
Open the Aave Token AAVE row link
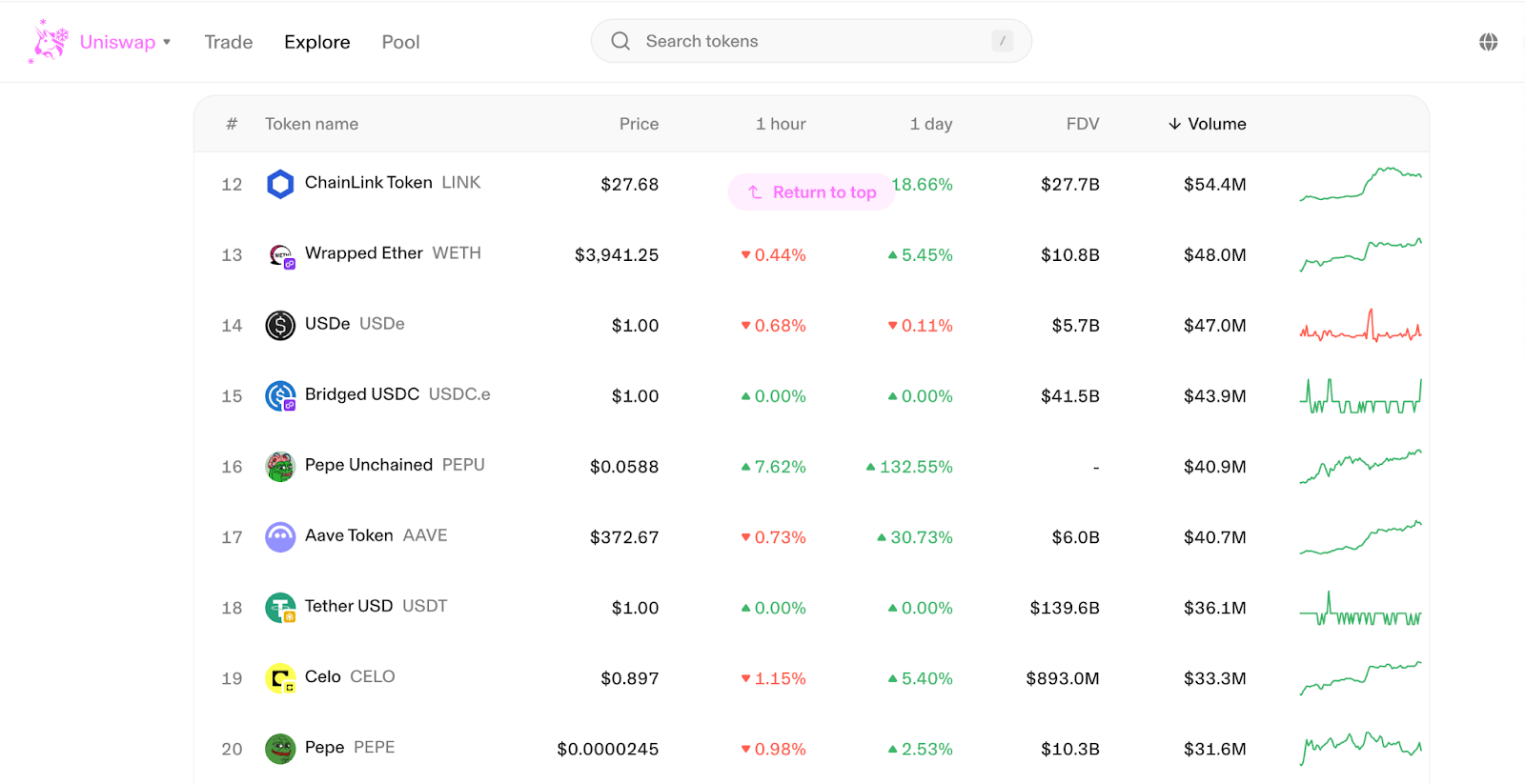[376, 535]
